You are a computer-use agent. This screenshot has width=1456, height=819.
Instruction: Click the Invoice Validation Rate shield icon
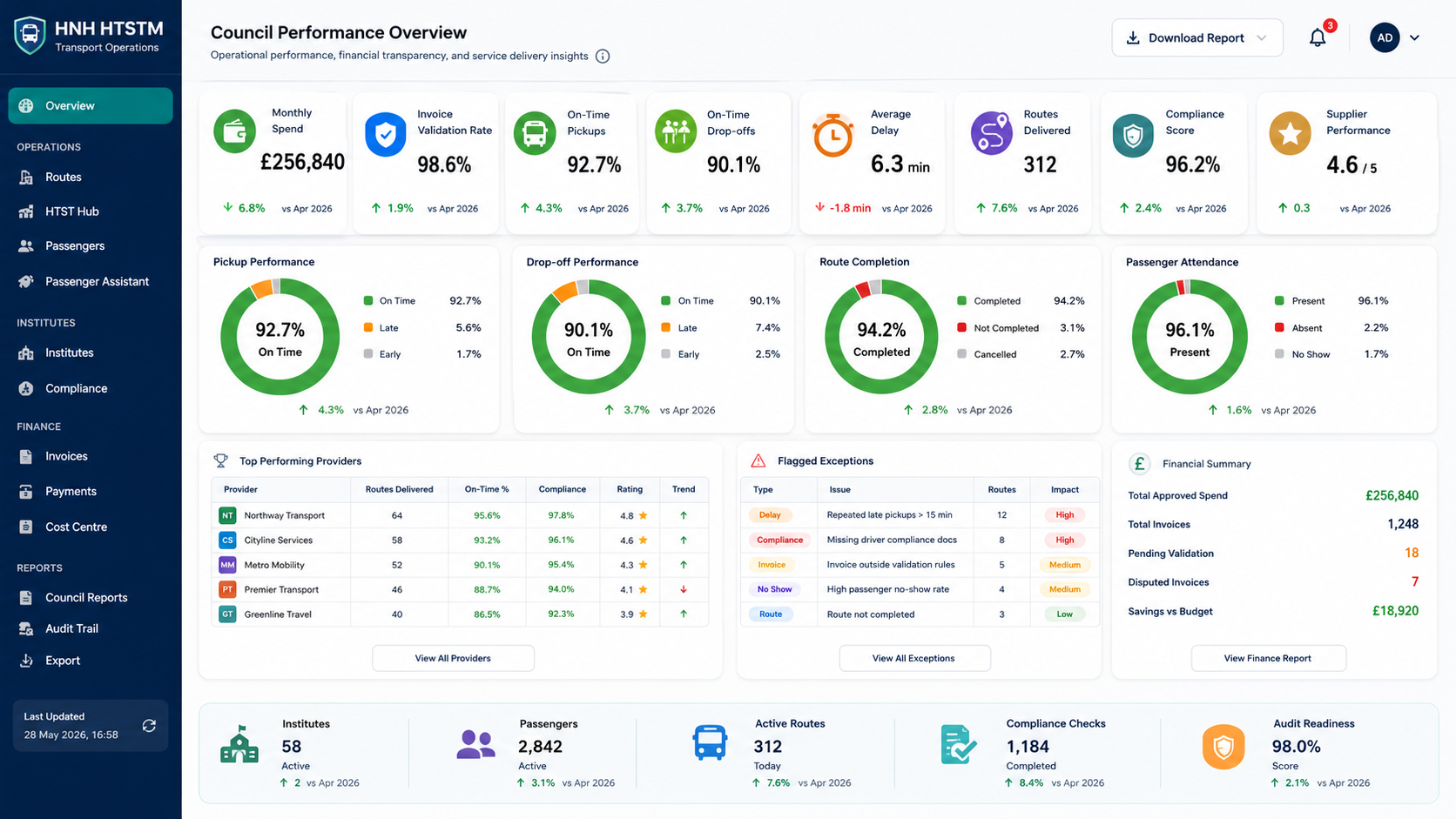click(385, 135)
